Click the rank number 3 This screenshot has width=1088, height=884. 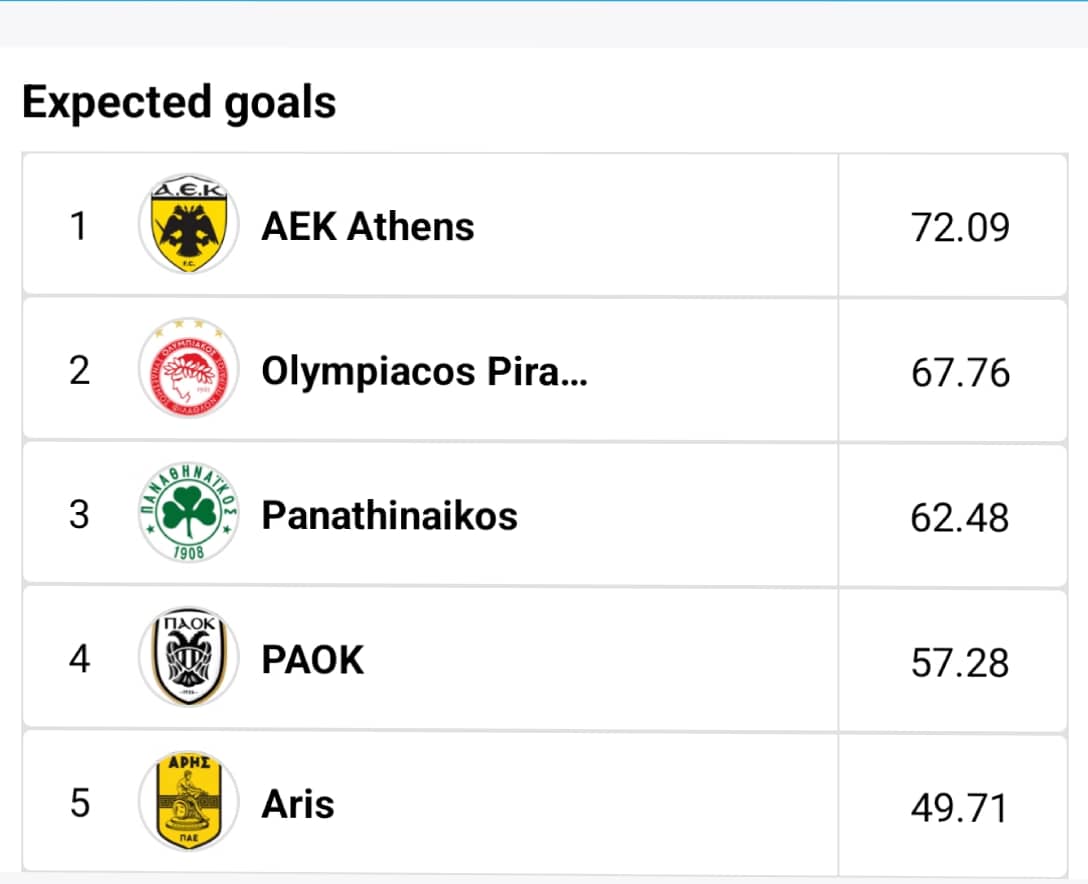[x=79, y=515]
